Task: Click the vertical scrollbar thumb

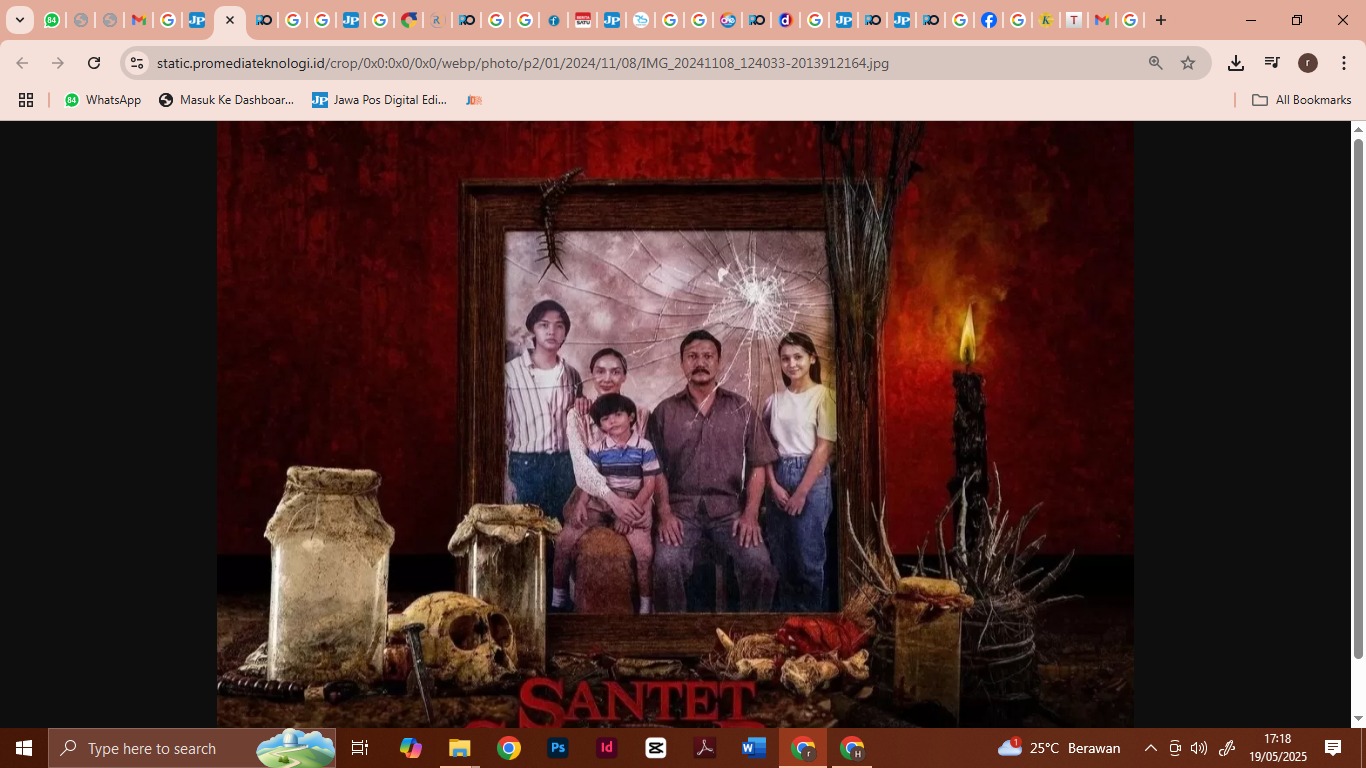Action: (1358, 398)
